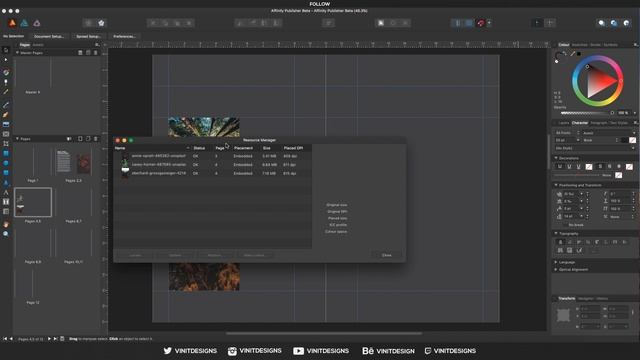Select the Zoom tool at toolbar bottom
Viewport: 640px width, 360px height.
(6, 234)
